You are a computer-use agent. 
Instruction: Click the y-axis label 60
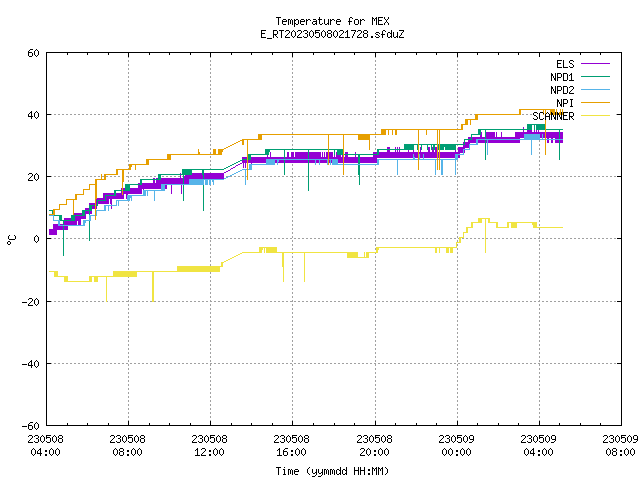coord(33,53)
